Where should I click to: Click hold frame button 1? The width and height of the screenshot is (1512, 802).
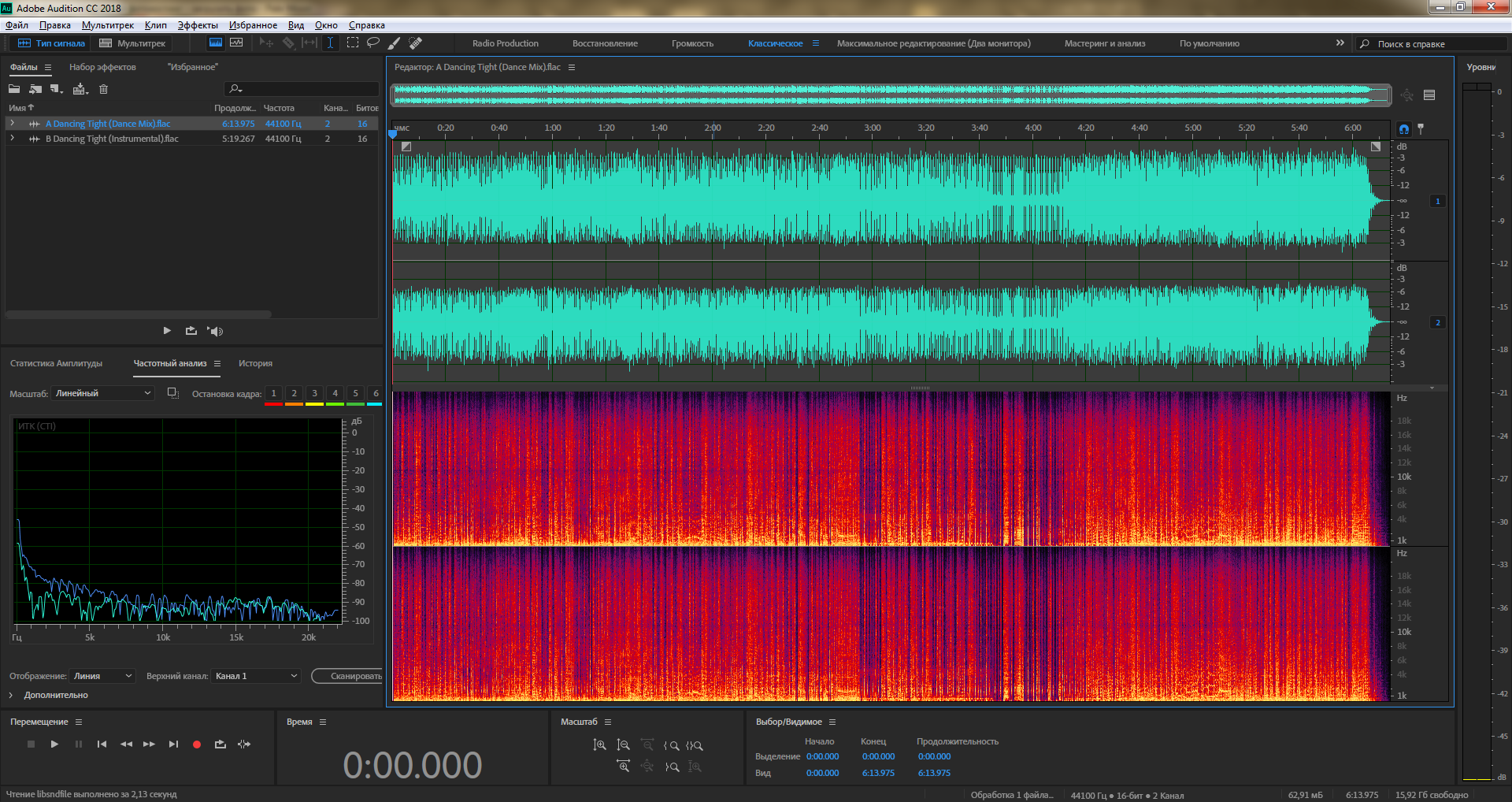274,394
